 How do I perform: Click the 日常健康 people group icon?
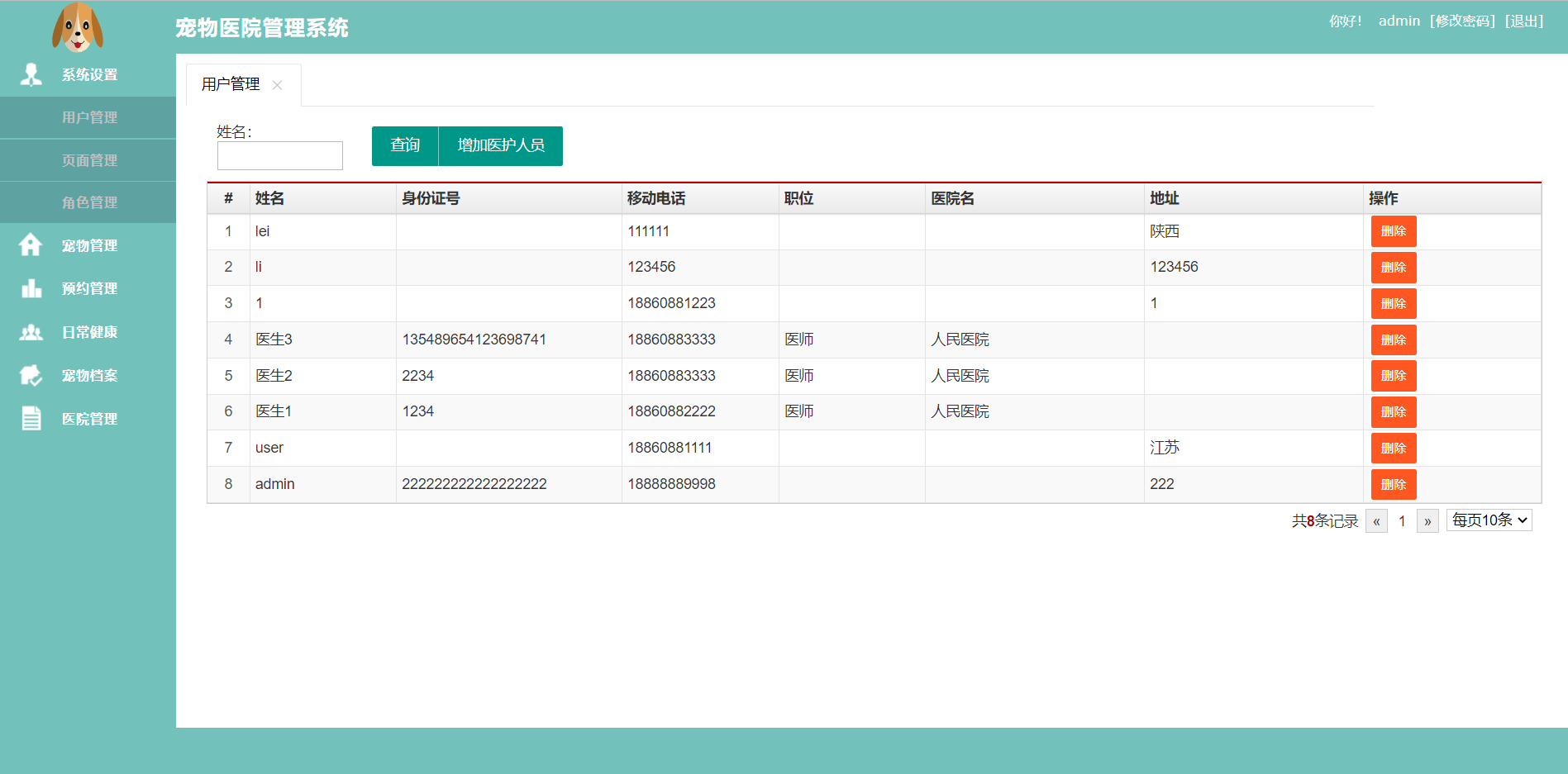click(31, 332)
